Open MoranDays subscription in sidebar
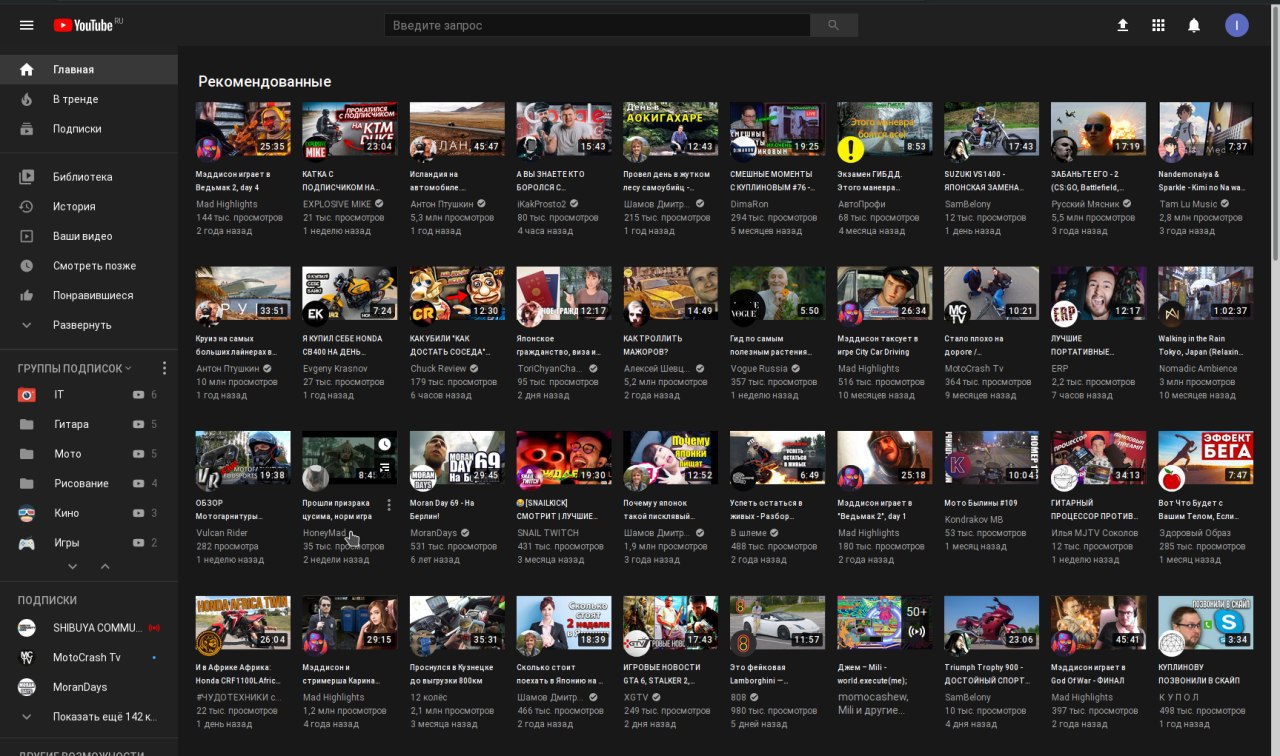1280x756 pixels. click(x=88, y=687)
